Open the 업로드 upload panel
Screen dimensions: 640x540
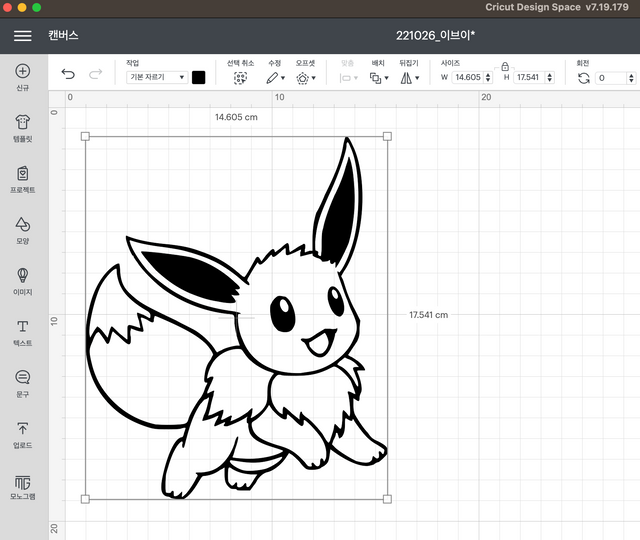point(22,435)
